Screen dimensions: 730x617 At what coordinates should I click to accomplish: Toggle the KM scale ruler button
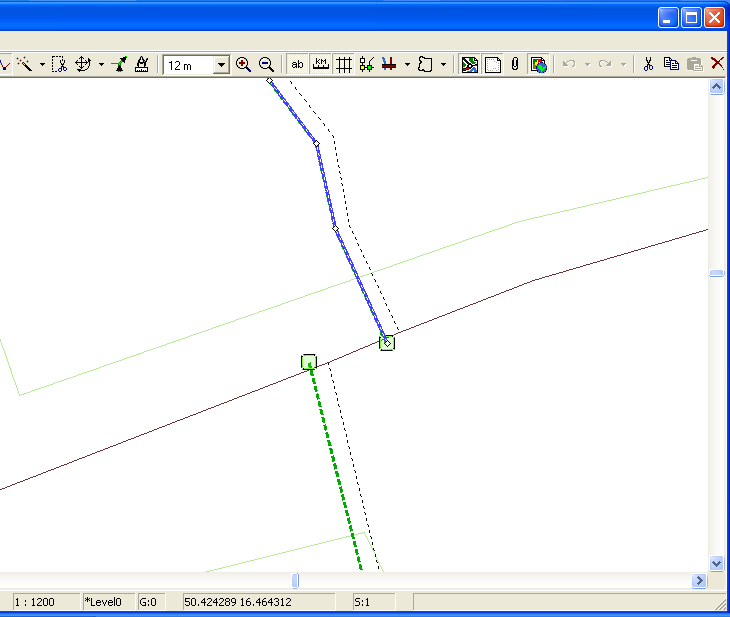coord(320,64)
